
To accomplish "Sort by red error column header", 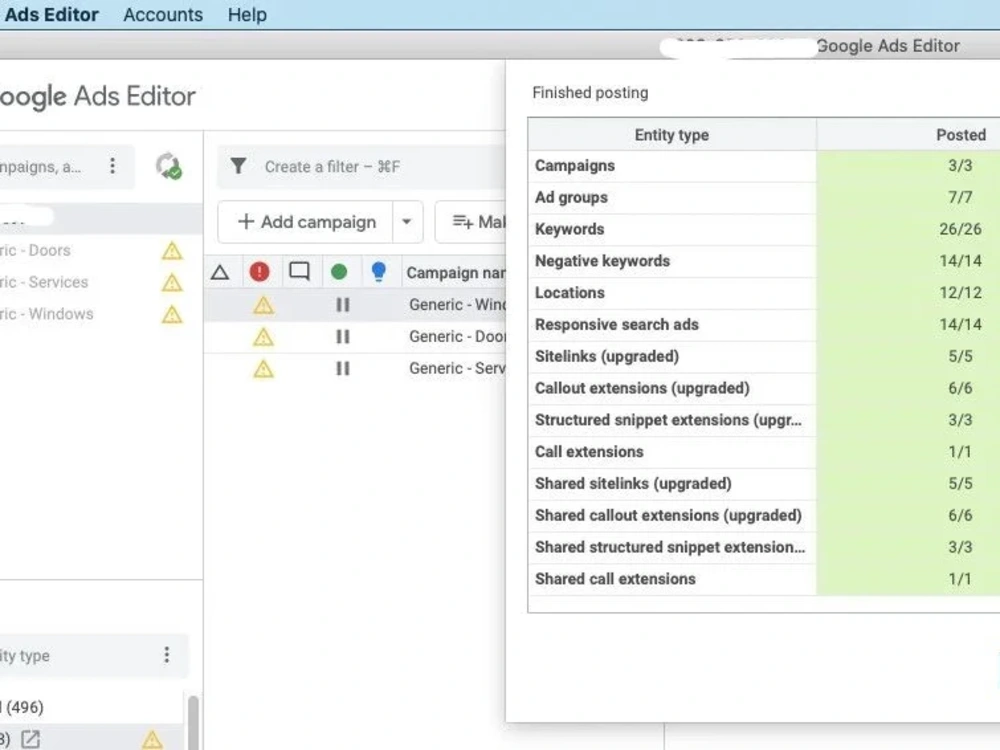I will pos(260,272).
